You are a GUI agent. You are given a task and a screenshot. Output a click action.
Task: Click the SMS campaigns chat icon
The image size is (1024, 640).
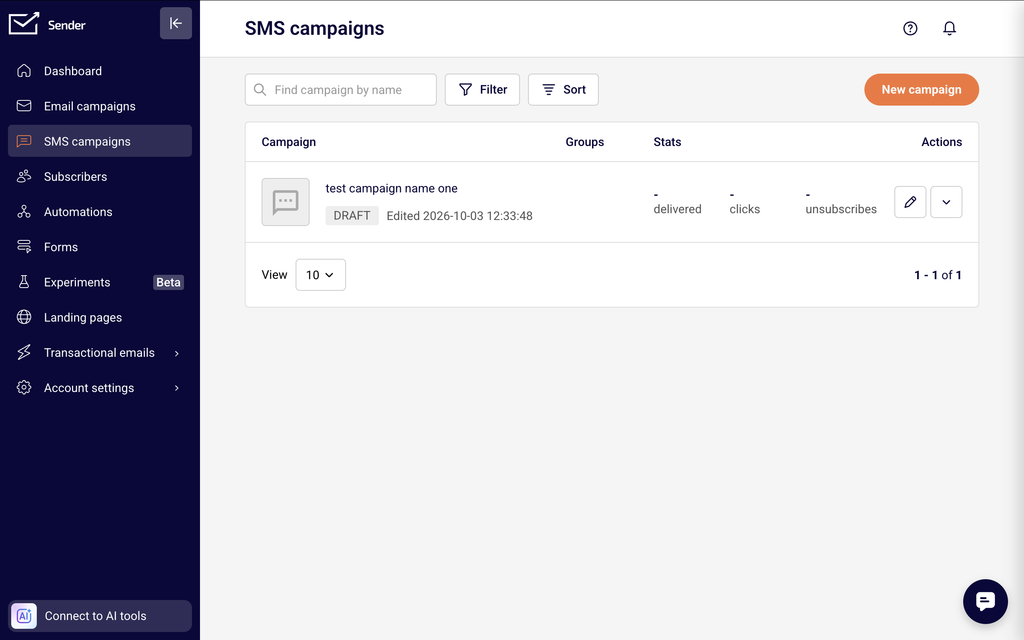(x=24, y=141)
